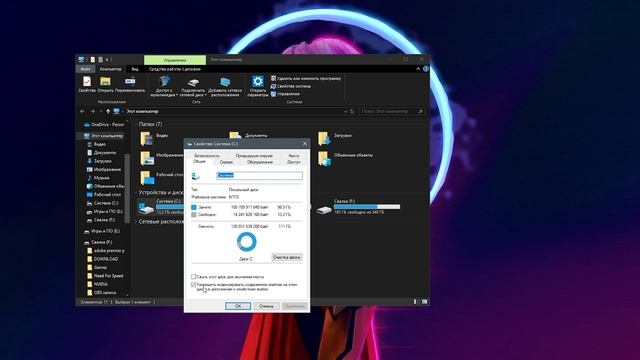Select the Система (C:) drive tile in main pane
Viewport: 640px width, 360px height.
[x=161, y=207]
